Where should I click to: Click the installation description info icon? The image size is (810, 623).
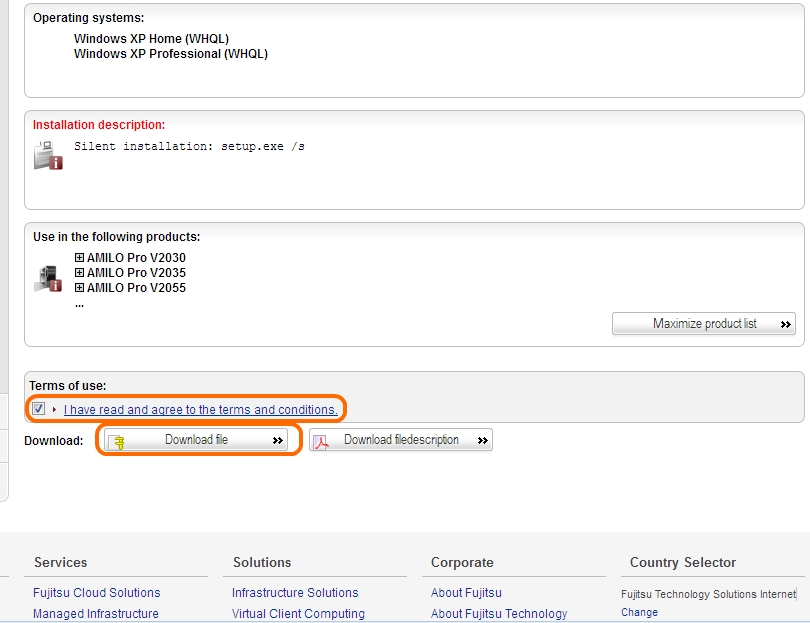click(48, 155)
